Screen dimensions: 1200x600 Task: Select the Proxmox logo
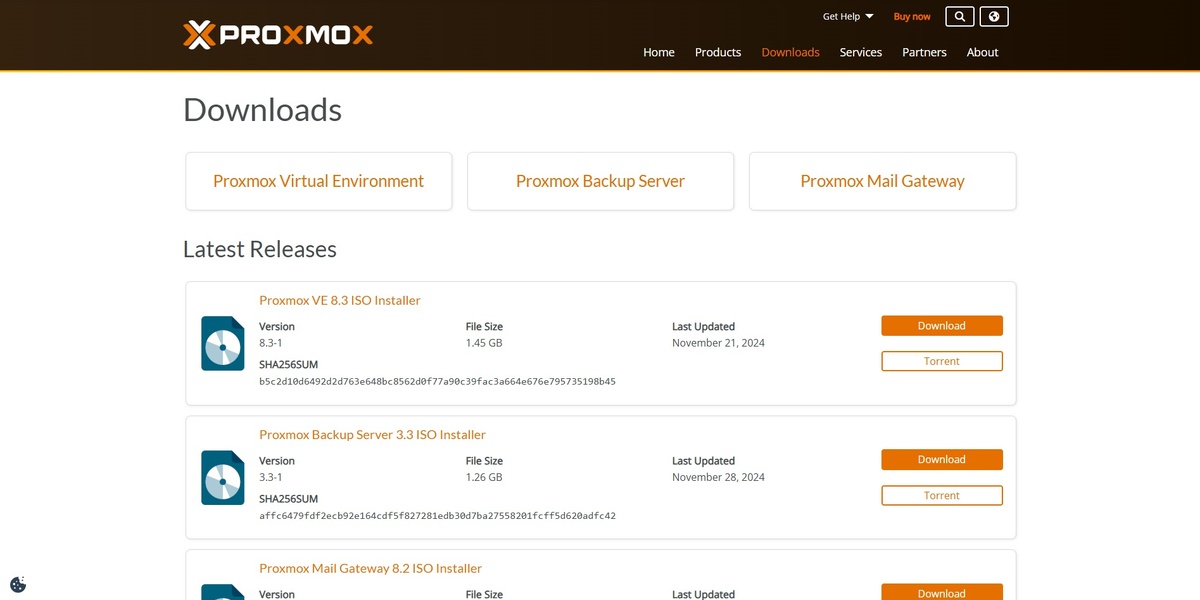click(277, 33)
